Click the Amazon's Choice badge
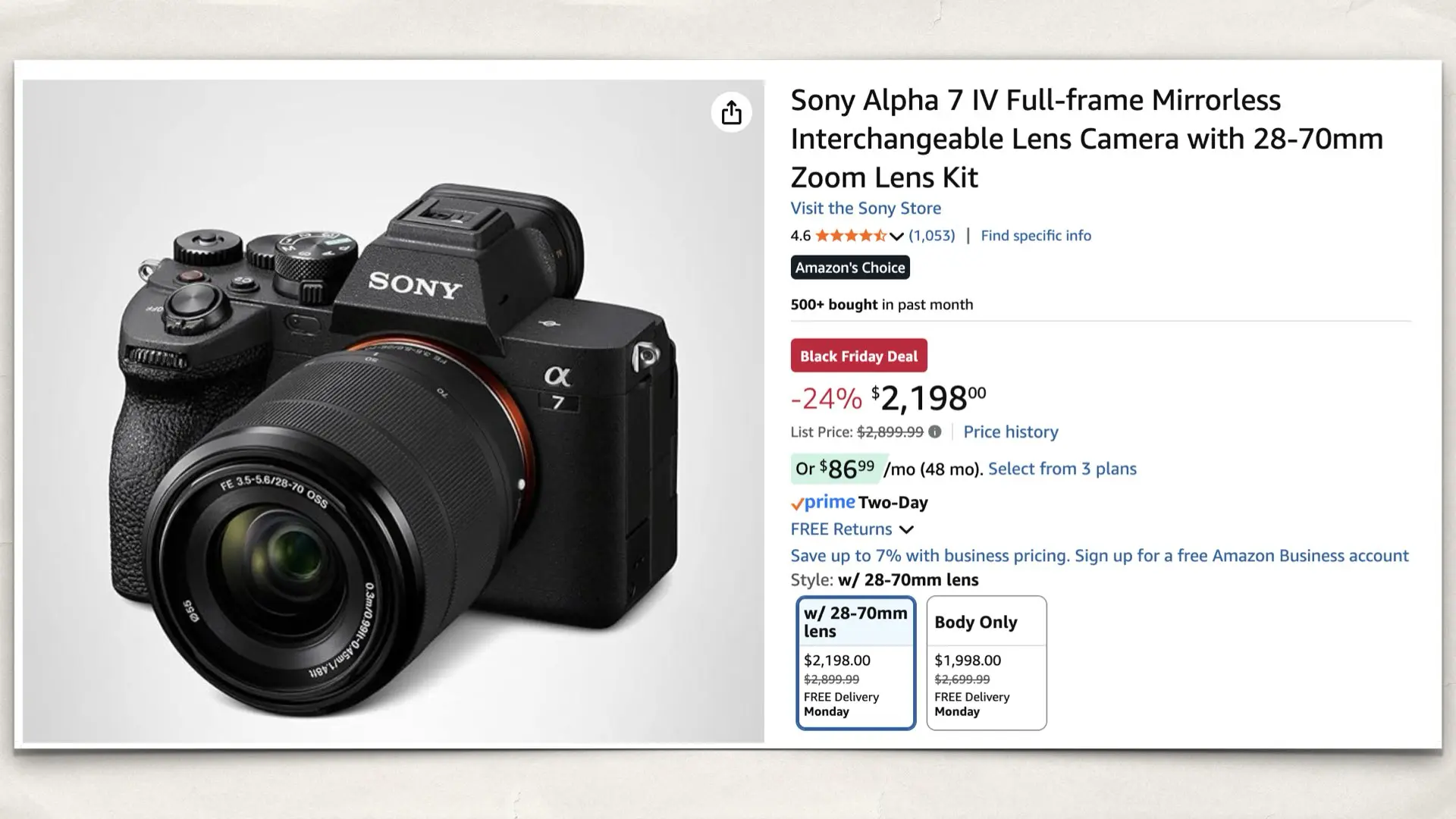Screen dimensions: 1456x819 tap(850, 268)
